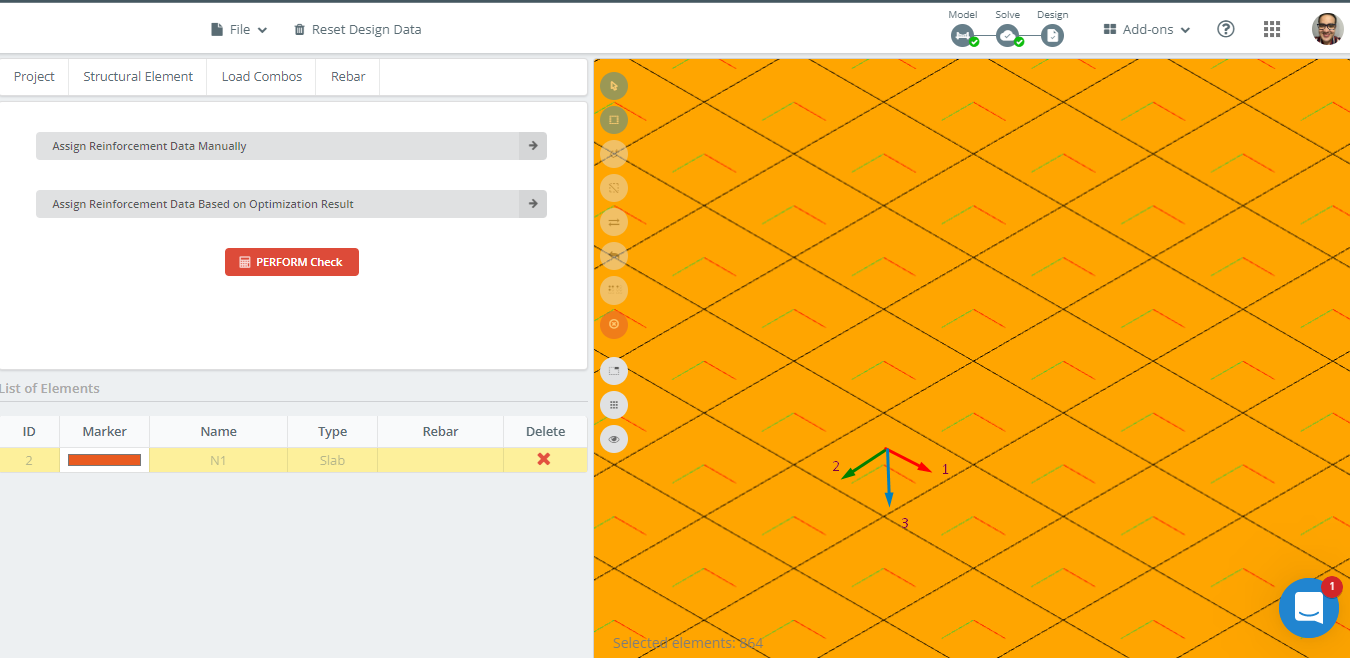Open the apps grid icon
Image resolution: width=1350 pixels, height=658 pixels.
click(x=1272, y=29)
